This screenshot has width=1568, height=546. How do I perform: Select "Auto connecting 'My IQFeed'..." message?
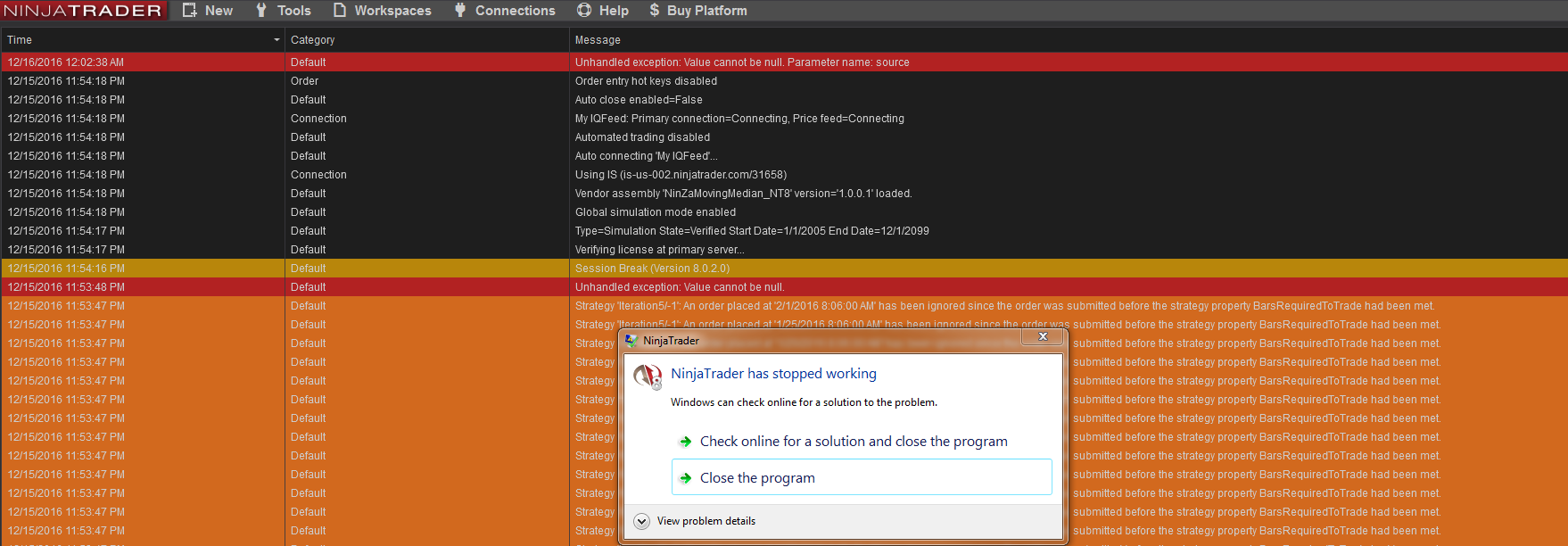point(647,156)
